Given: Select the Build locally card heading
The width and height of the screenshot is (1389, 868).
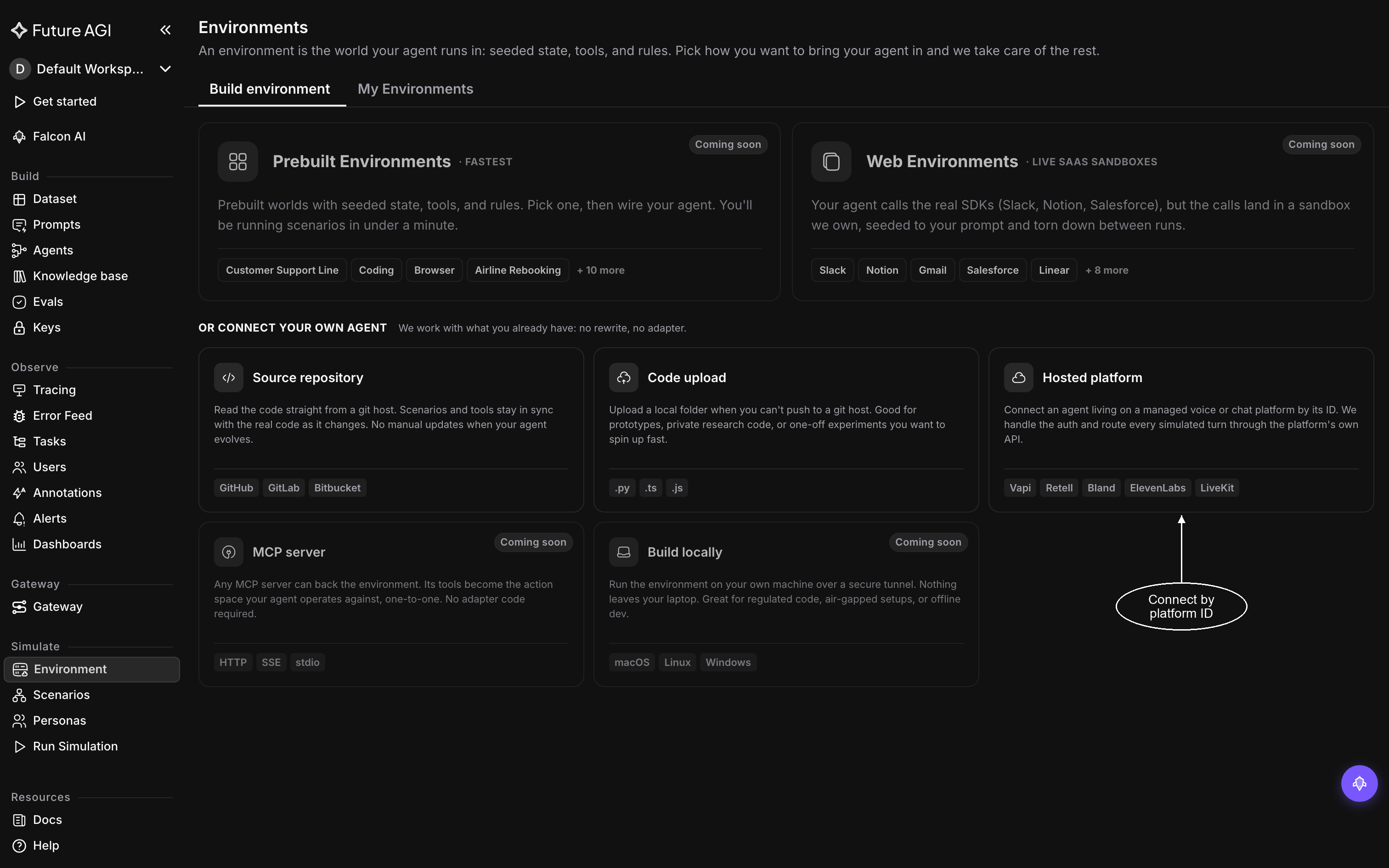Looking at the screenshot, I should click(685, 552).
